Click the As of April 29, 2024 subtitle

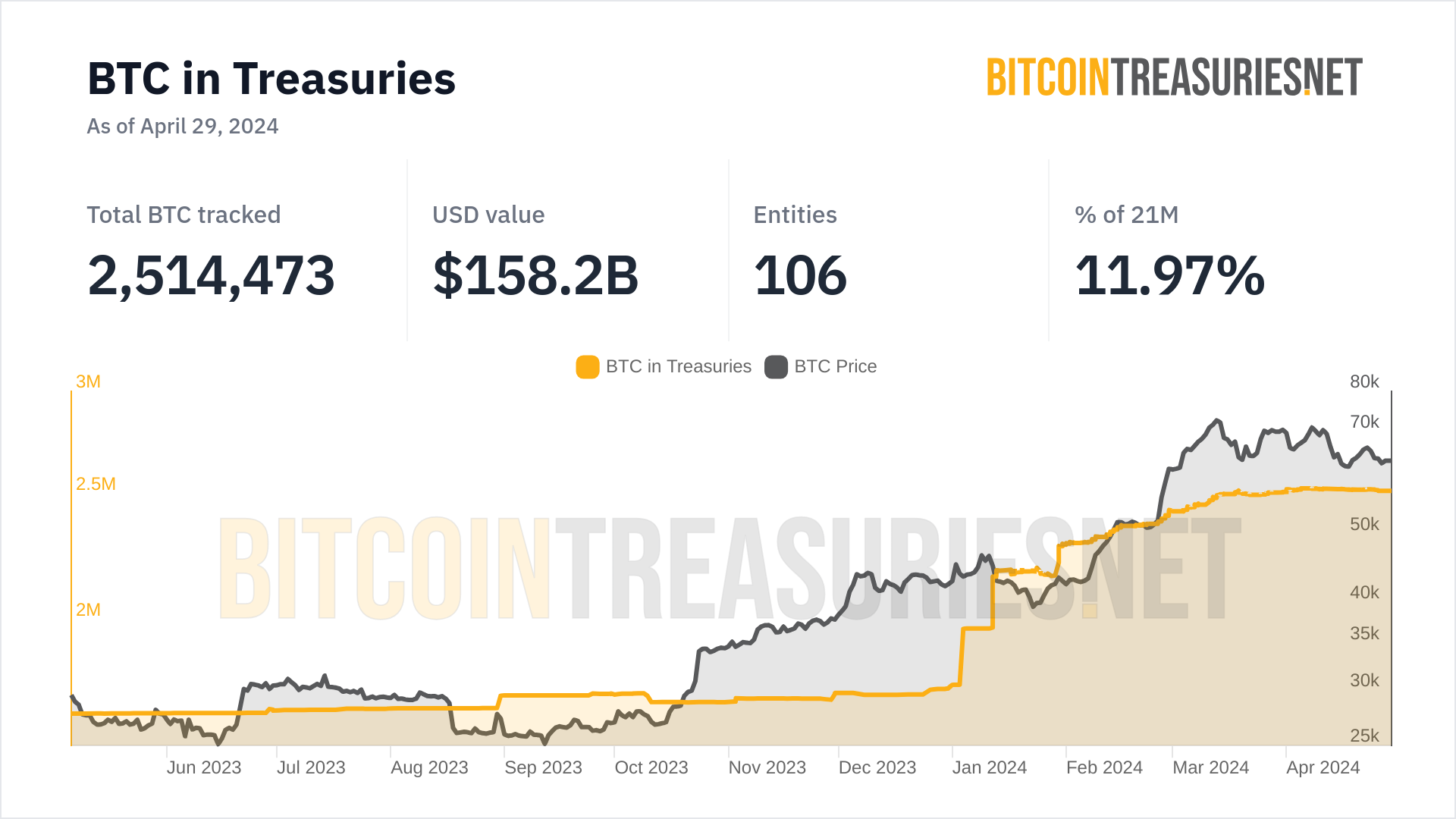tap(183, 126)
